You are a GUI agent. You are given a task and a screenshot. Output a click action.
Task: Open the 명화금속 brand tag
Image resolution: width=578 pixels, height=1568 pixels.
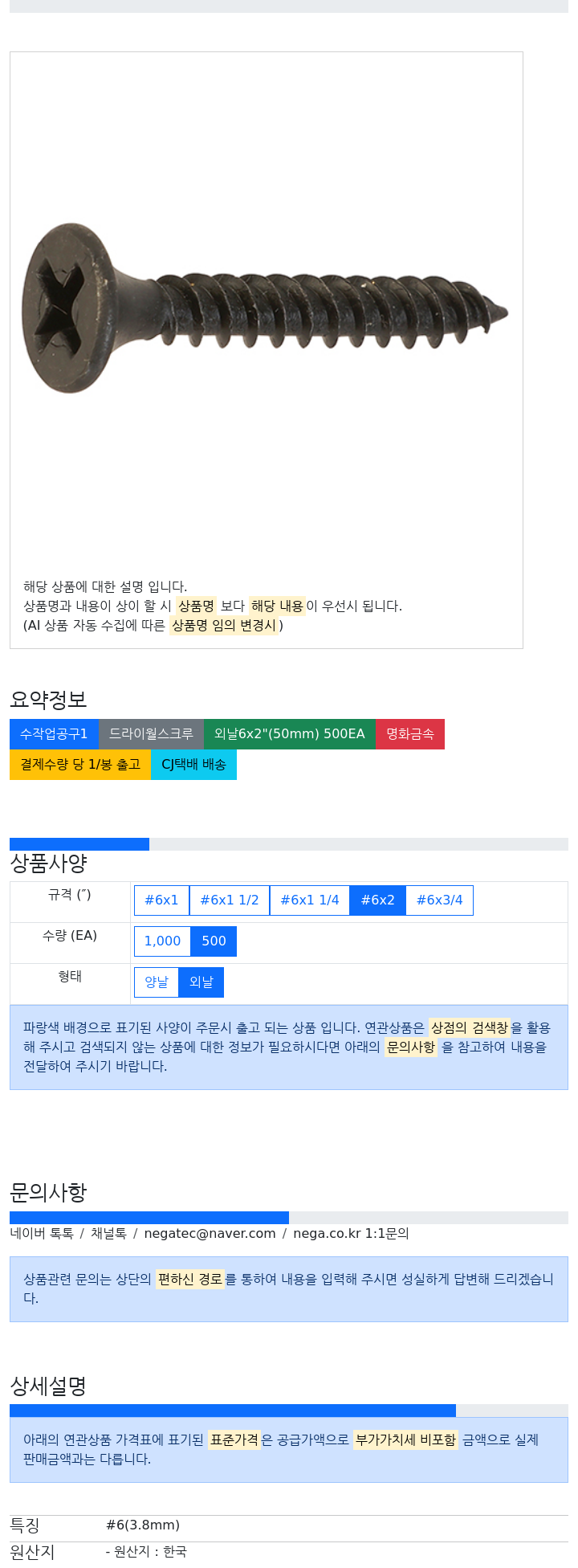[410, 734]
